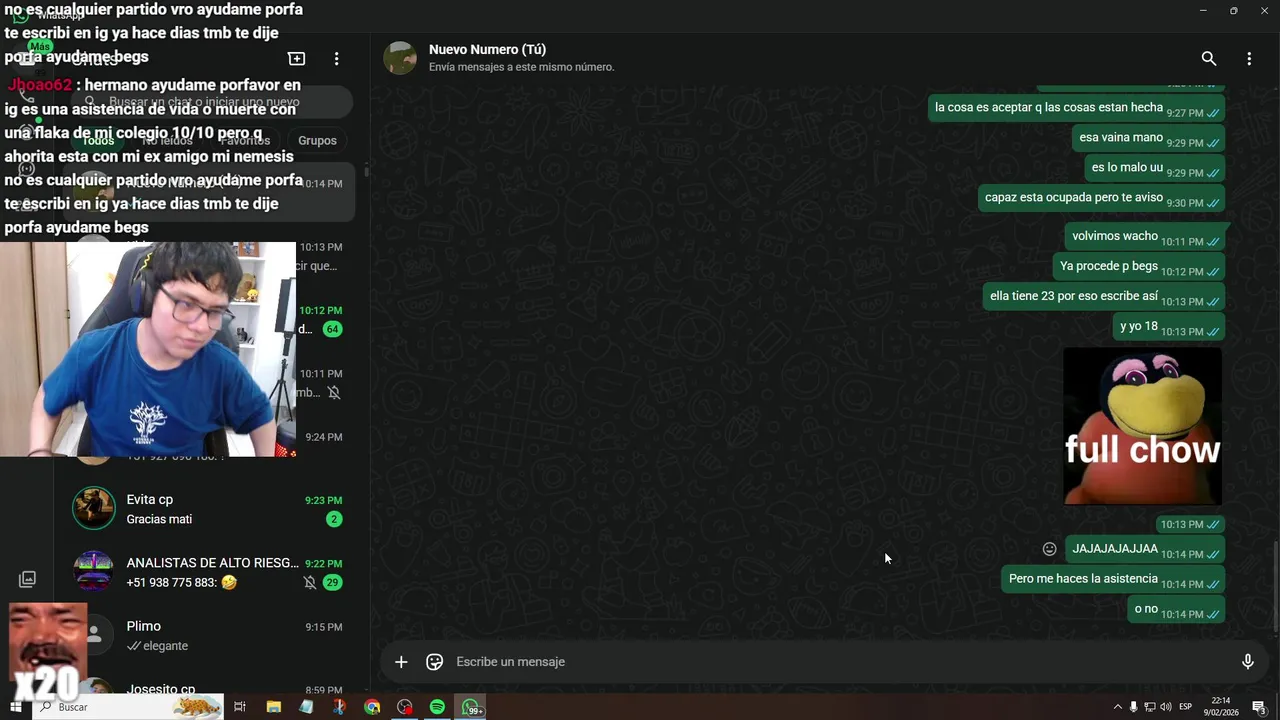Click the Nuevo Numero (Tú) header name
The width and height of the screenshot is (1280, 720).
[487, 49]
